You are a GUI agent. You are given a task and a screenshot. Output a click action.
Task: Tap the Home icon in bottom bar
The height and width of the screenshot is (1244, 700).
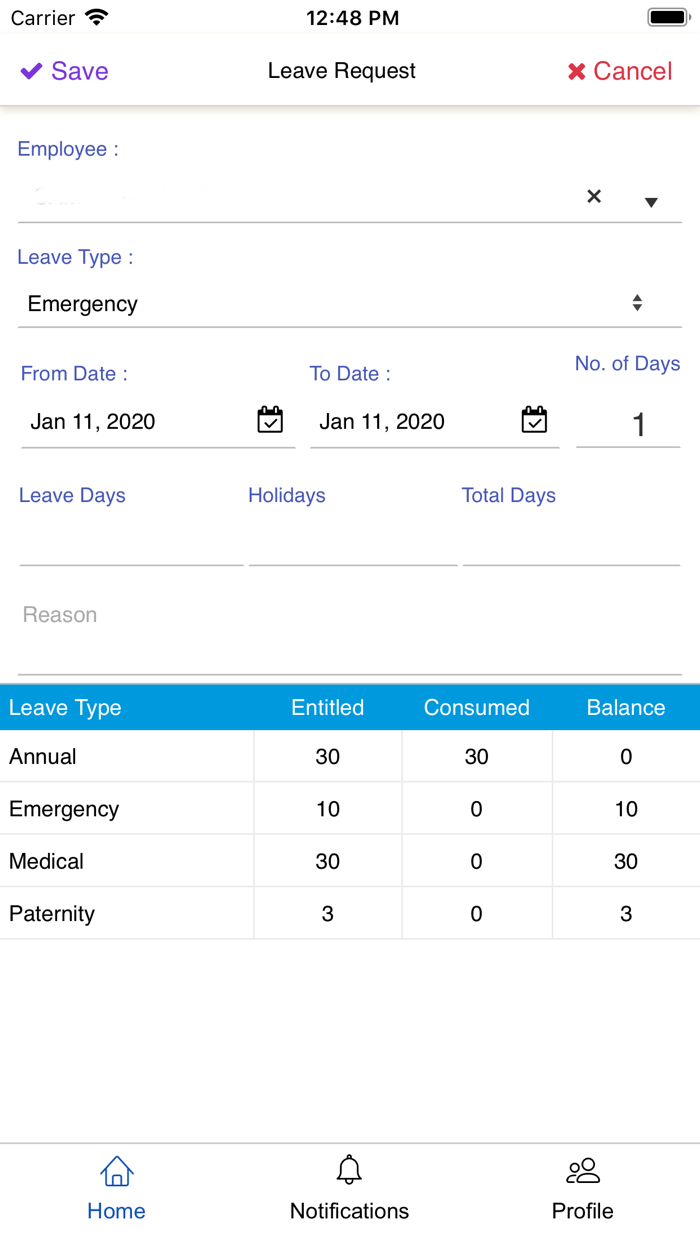(x=116, y=1170)
